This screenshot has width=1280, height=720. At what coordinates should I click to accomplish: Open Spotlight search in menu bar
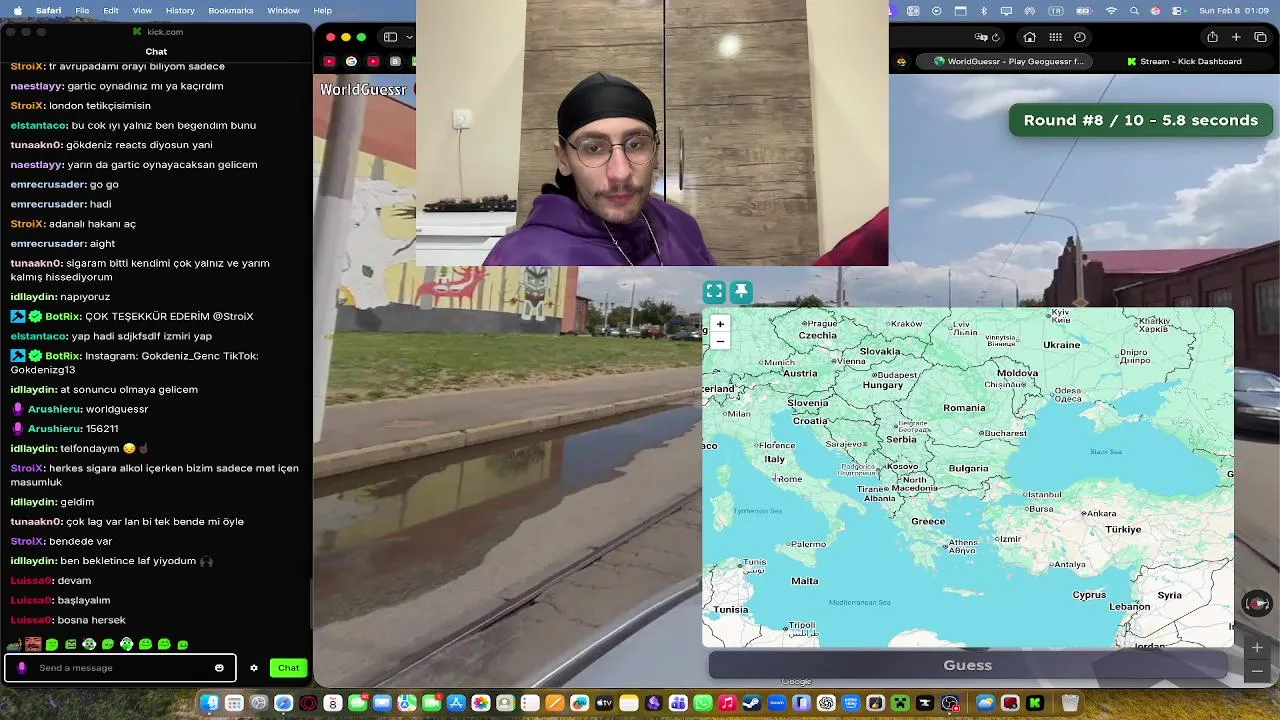click(x=1134, y=10)
